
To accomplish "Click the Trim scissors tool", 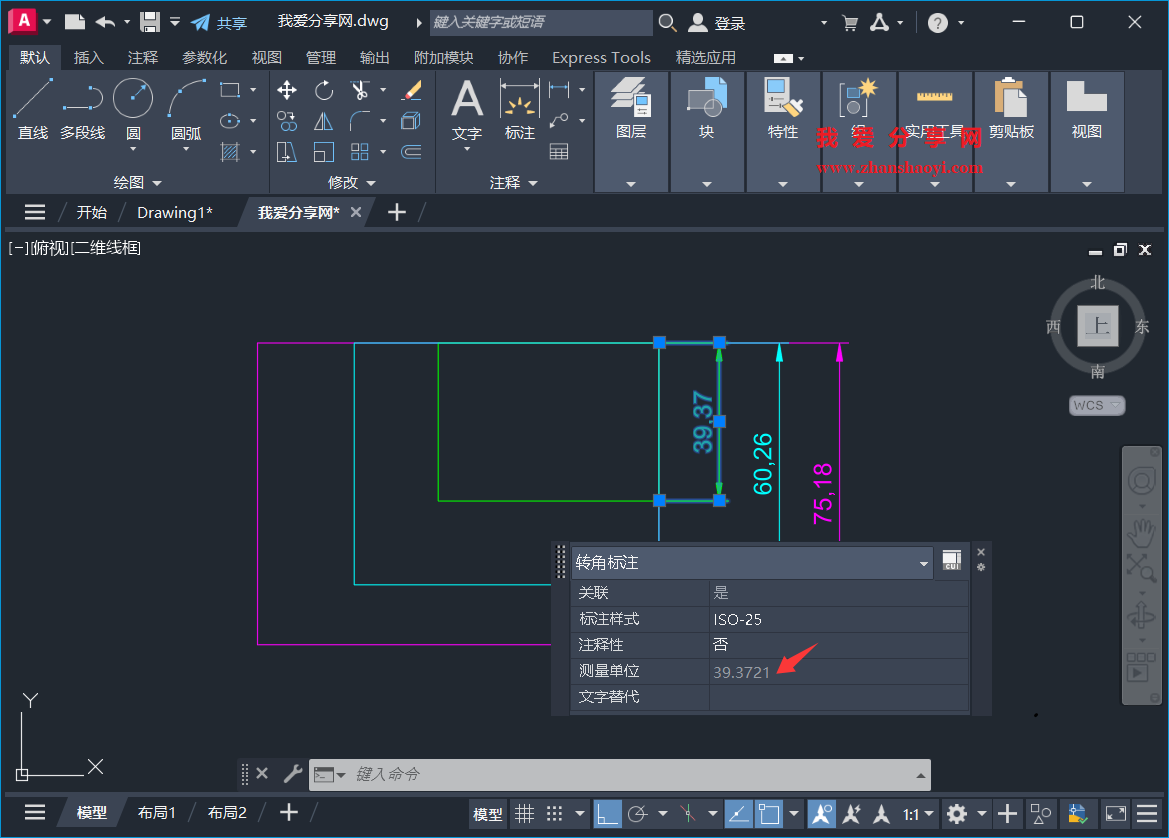I will coord(360,90).
